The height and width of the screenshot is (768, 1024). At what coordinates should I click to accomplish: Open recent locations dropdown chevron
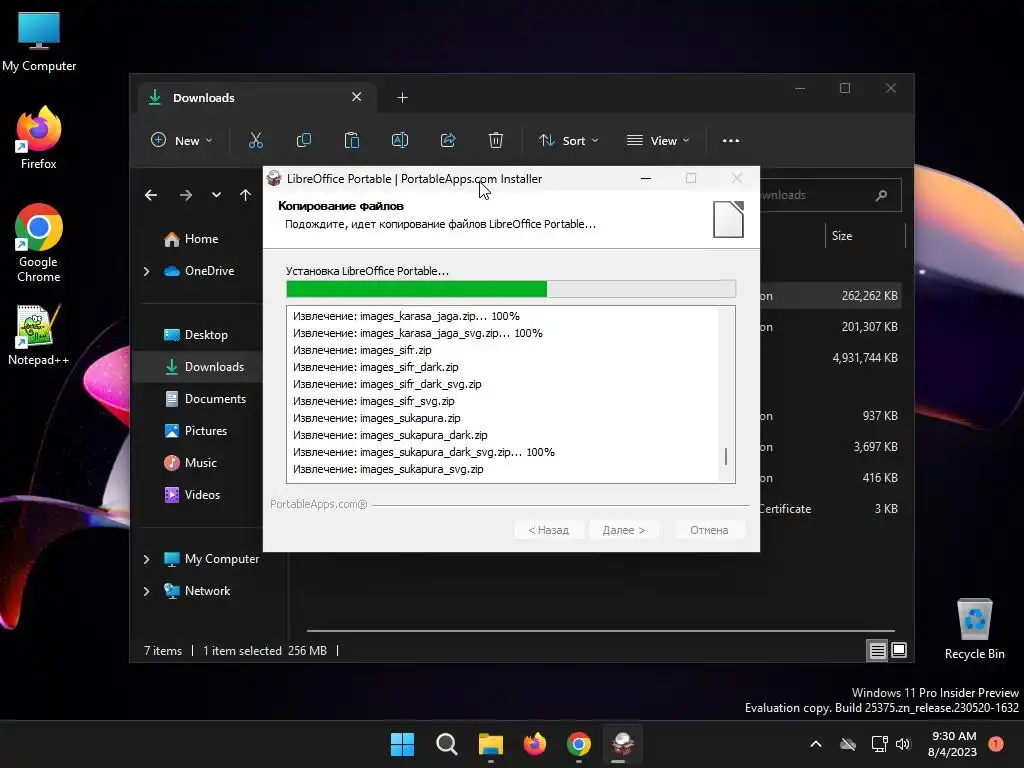pyautogui.click(x=216, y=195)
